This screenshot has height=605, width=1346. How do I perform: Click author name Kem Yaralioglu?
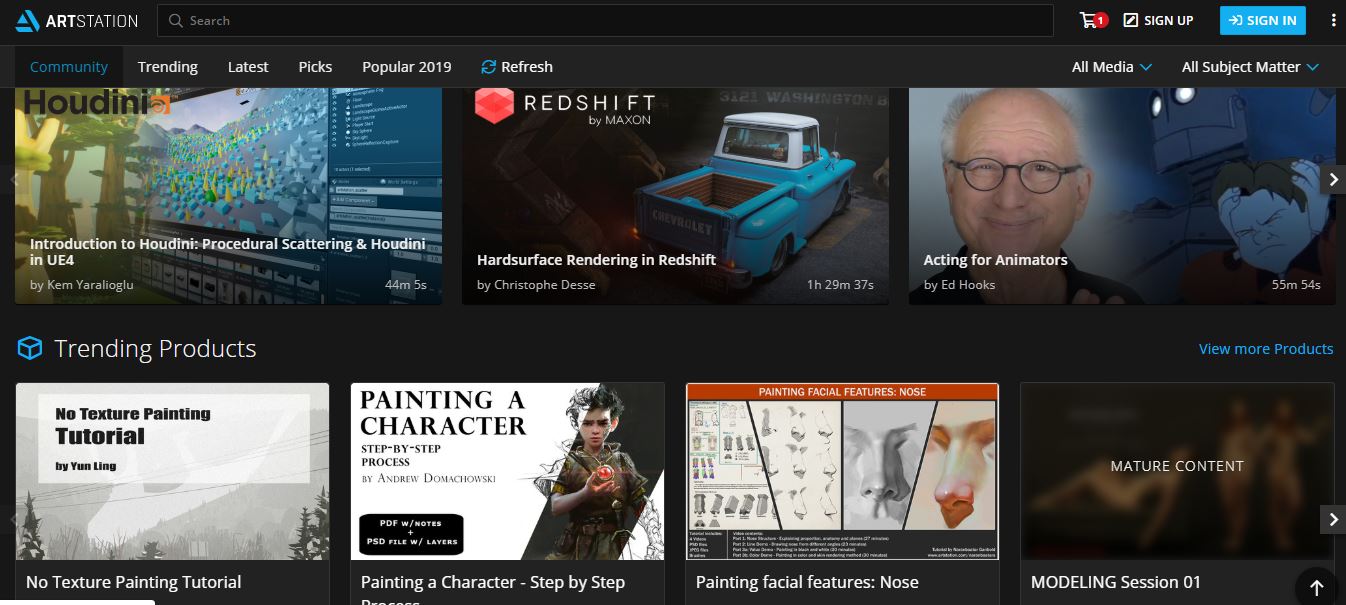click(90, 285)
